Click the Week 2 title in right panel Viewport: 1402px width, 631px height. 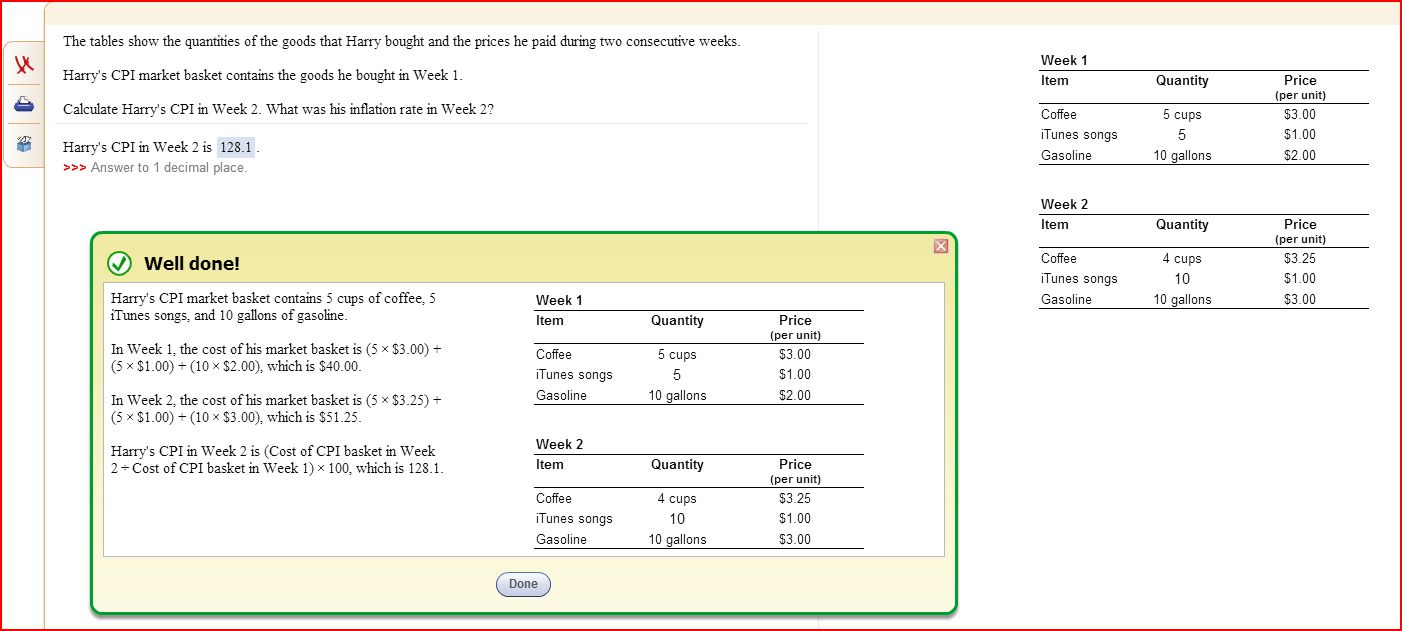[1064, 204]
